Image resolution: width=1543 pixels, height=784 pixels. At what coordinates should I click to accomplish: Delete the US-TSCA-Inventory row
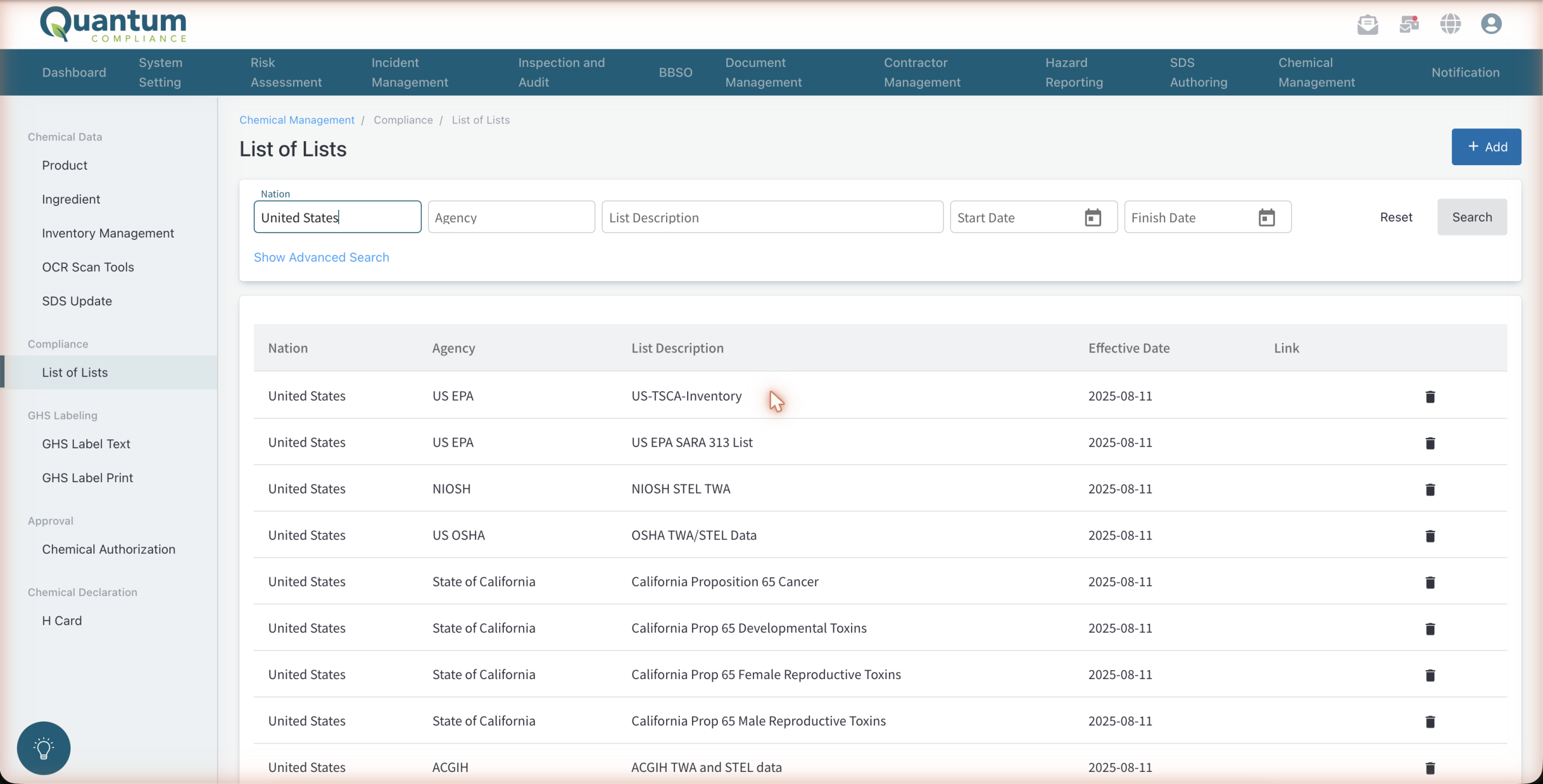[1430, 397]
